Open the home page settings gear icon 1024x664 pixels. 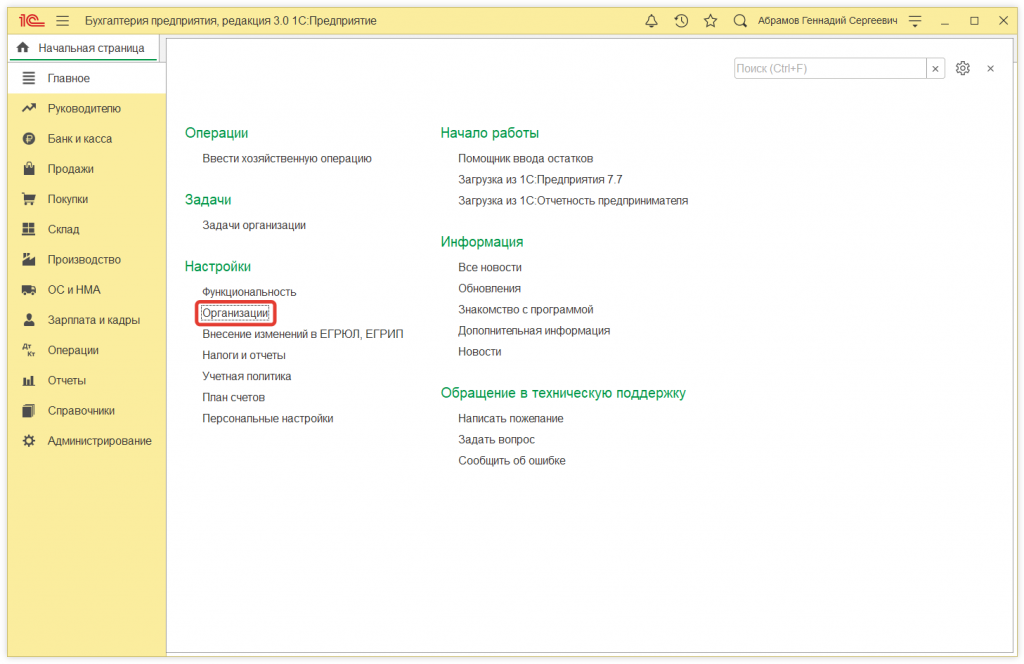pyautogui.click(x=962, y=68)
